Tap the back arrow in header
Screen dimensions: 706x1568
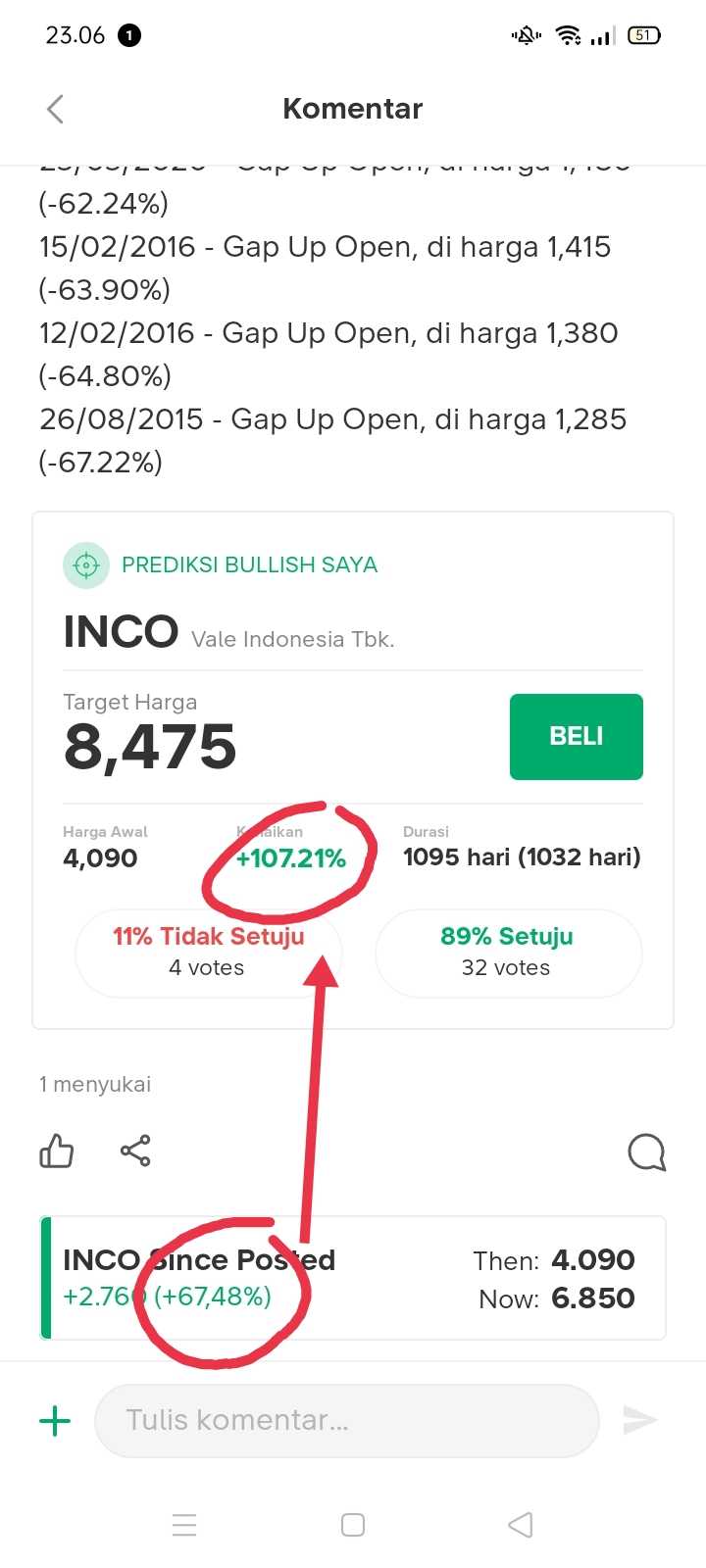pyautogui.click(x=55, y=109)
